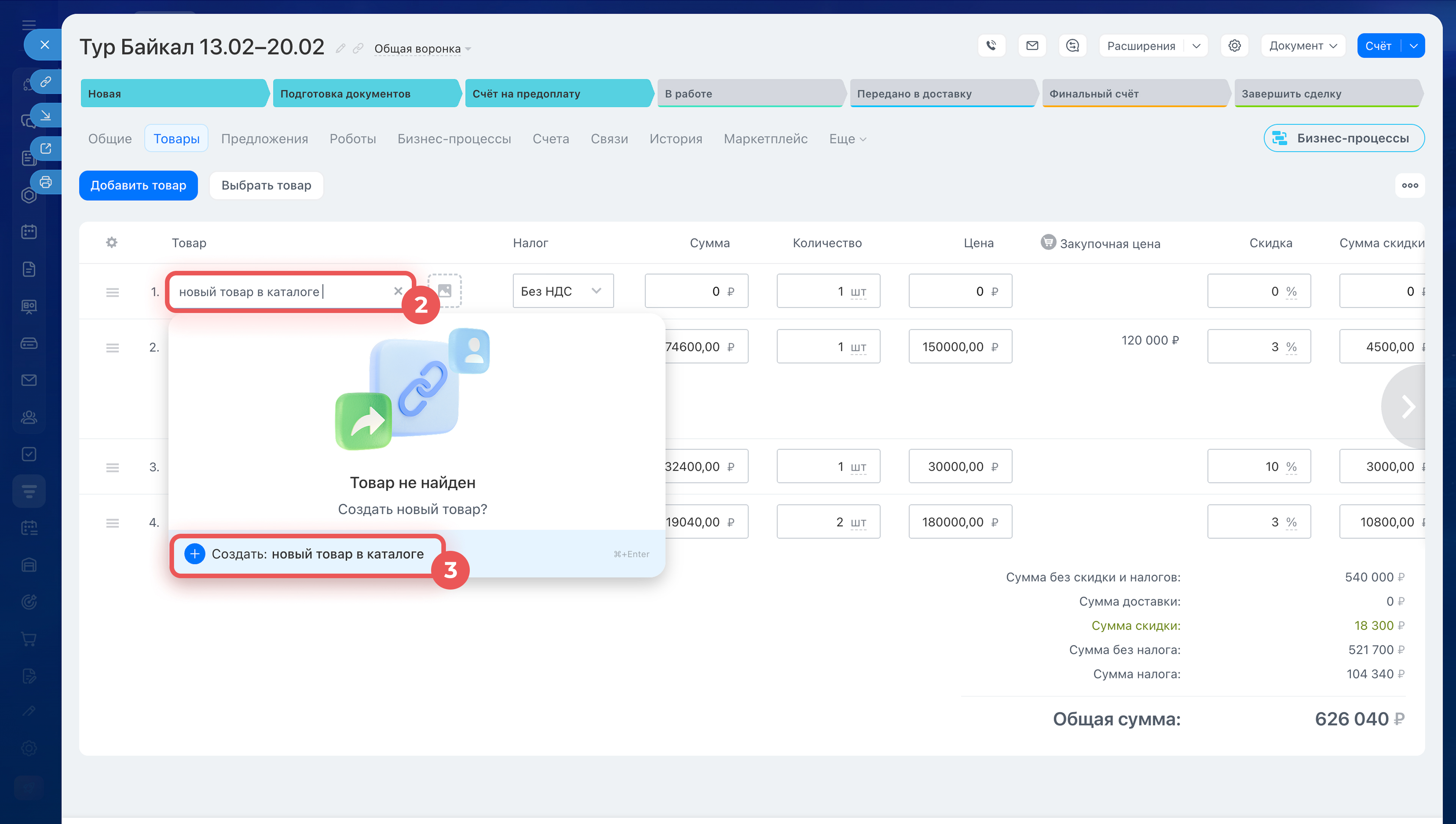The image size is (1456, 824).
Task: Open the Без НДС tax dropdown
Action: point(563,291)
